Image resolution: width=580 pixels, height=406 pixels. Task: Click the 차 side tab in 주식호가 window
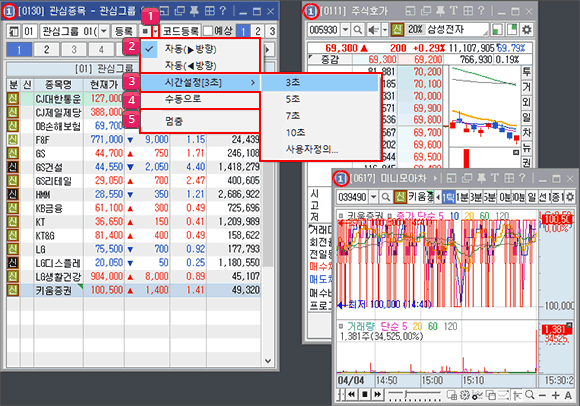(526, 132)
